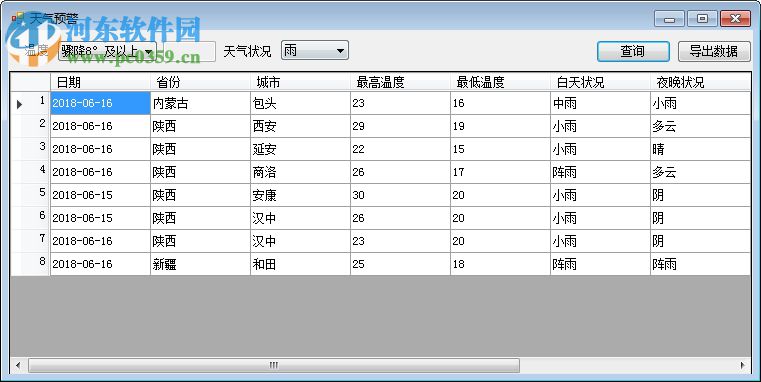
Task: Click the 天气预警 window title icon
Action: click(x=17, y=18)
